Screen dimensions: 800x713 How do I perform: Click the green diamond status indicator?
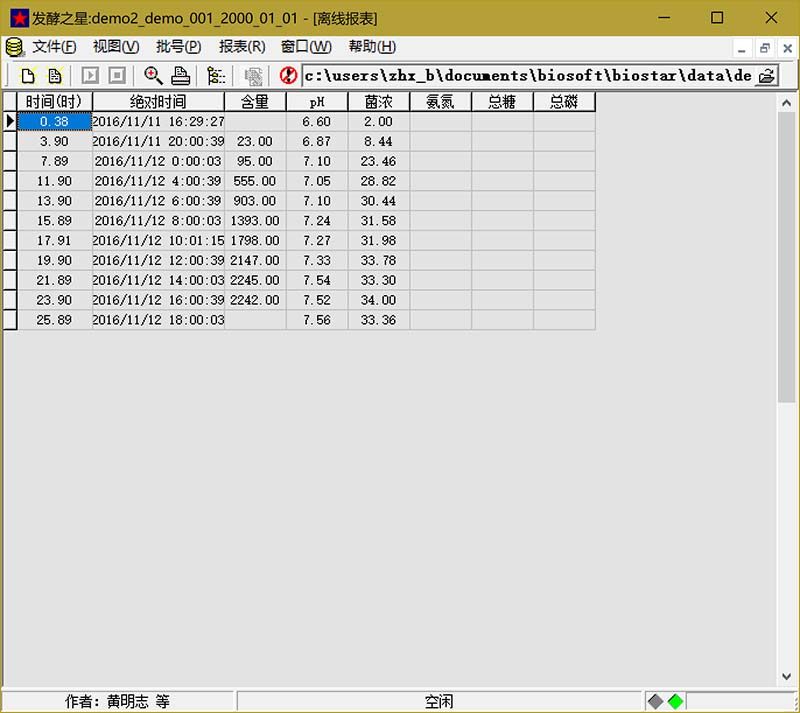click(676, 701)
